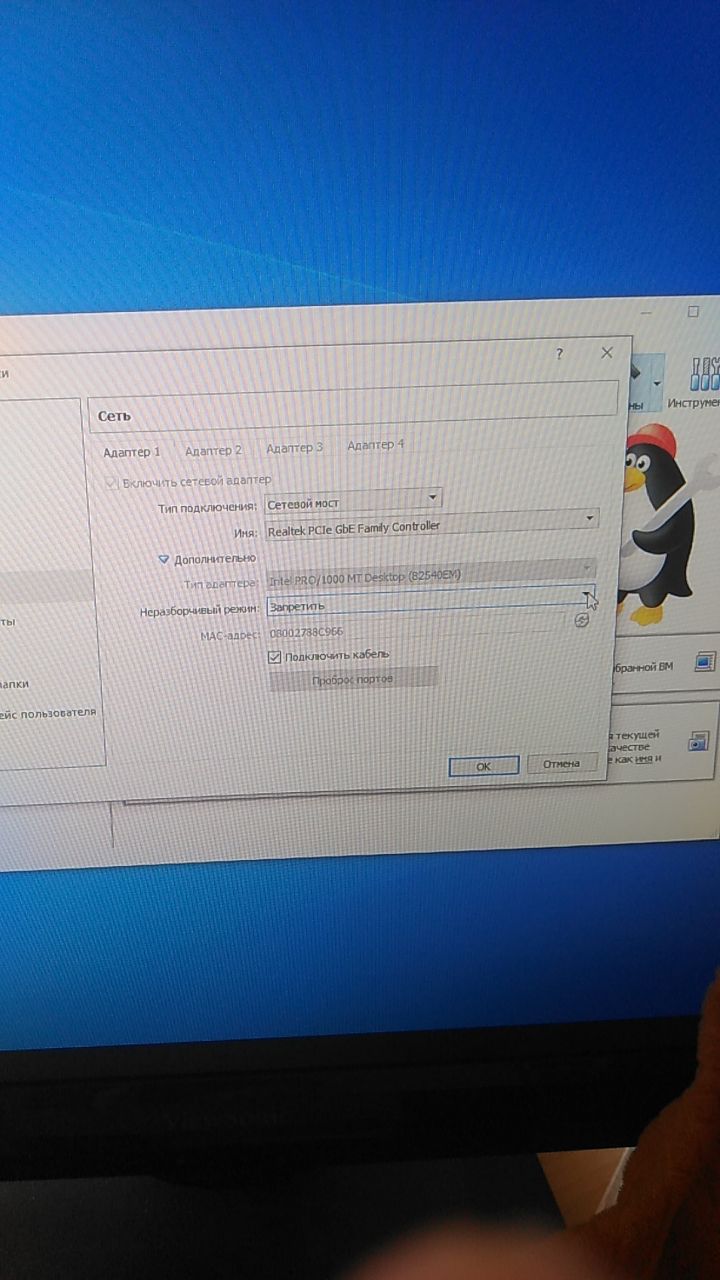720x1280 pixels.
Task: Click the Отмена button
Action: (x=562, y=763)
